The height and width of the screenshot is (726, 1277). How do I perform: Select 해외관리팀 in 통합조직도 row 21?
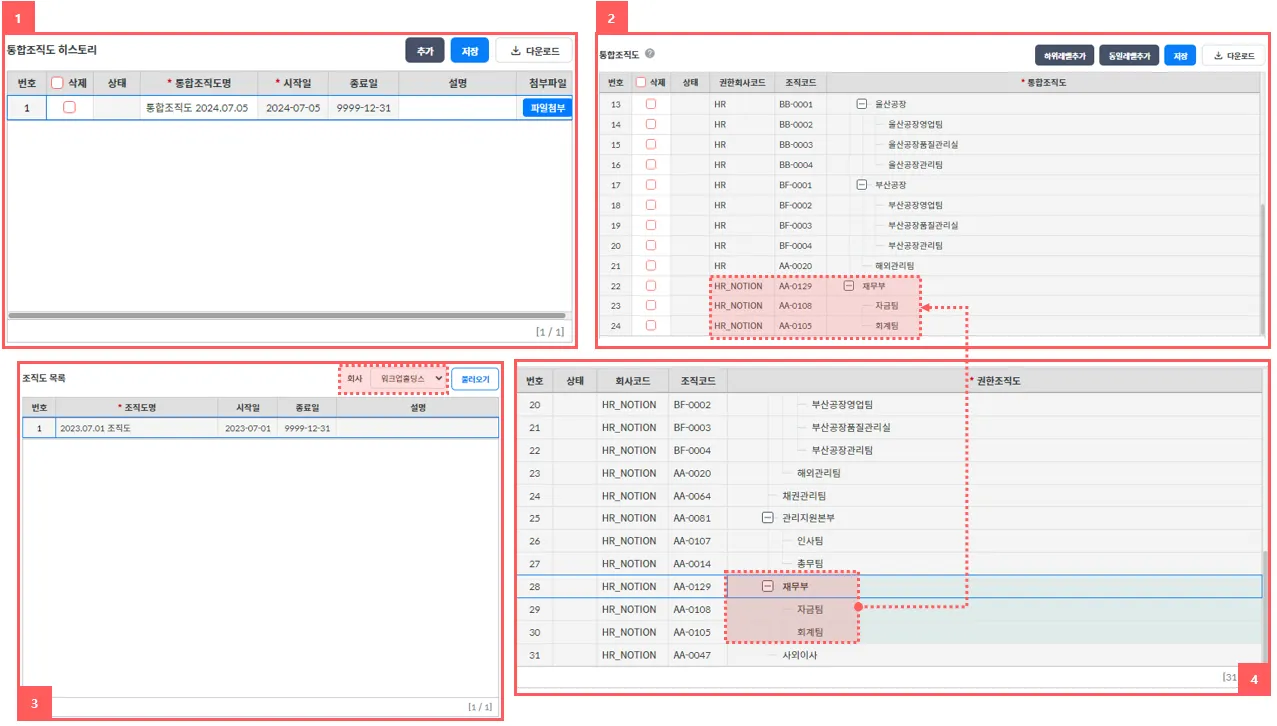tap(895, 265)
